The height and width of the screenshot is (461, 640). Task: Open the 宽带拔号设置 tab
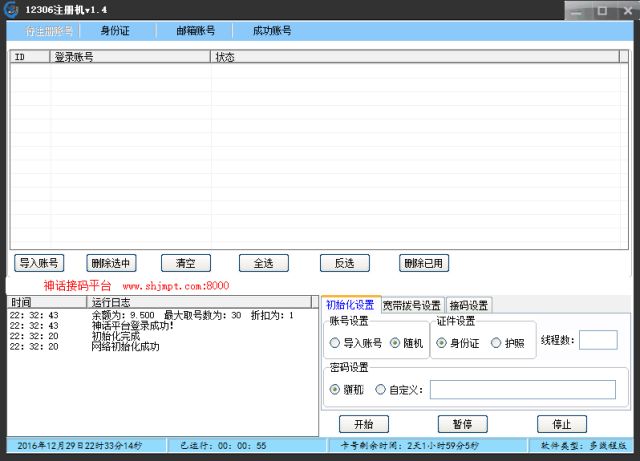(411, 305)
